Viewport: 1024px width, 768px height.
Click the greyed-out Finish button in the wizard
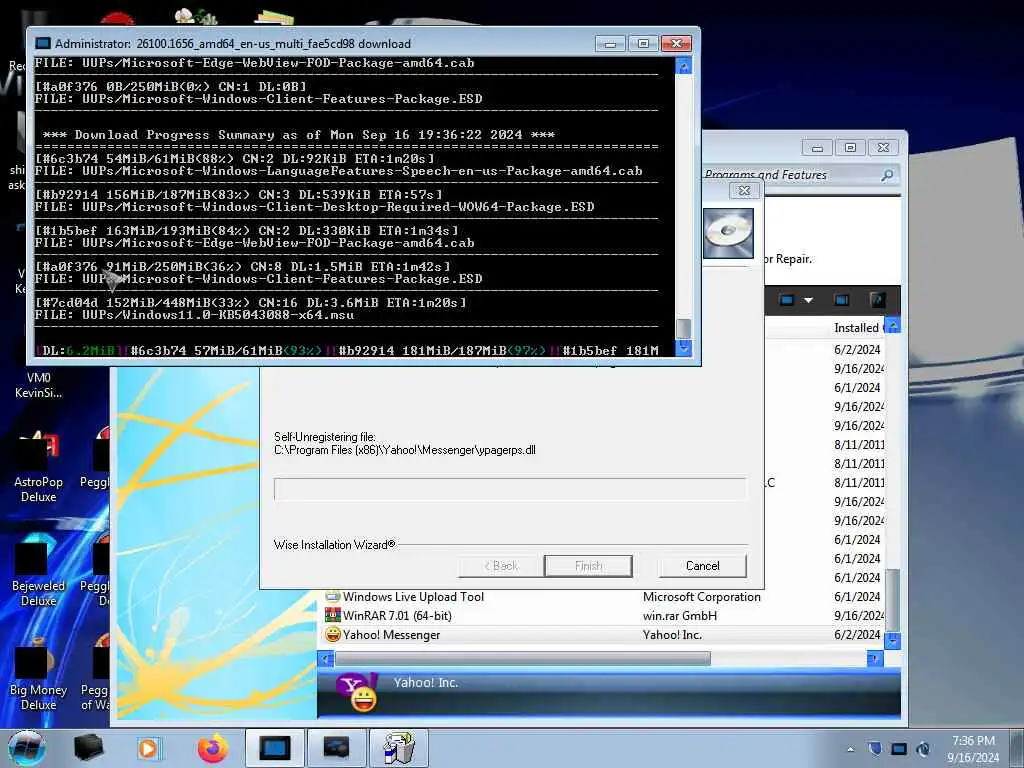(x=588, y=566)
